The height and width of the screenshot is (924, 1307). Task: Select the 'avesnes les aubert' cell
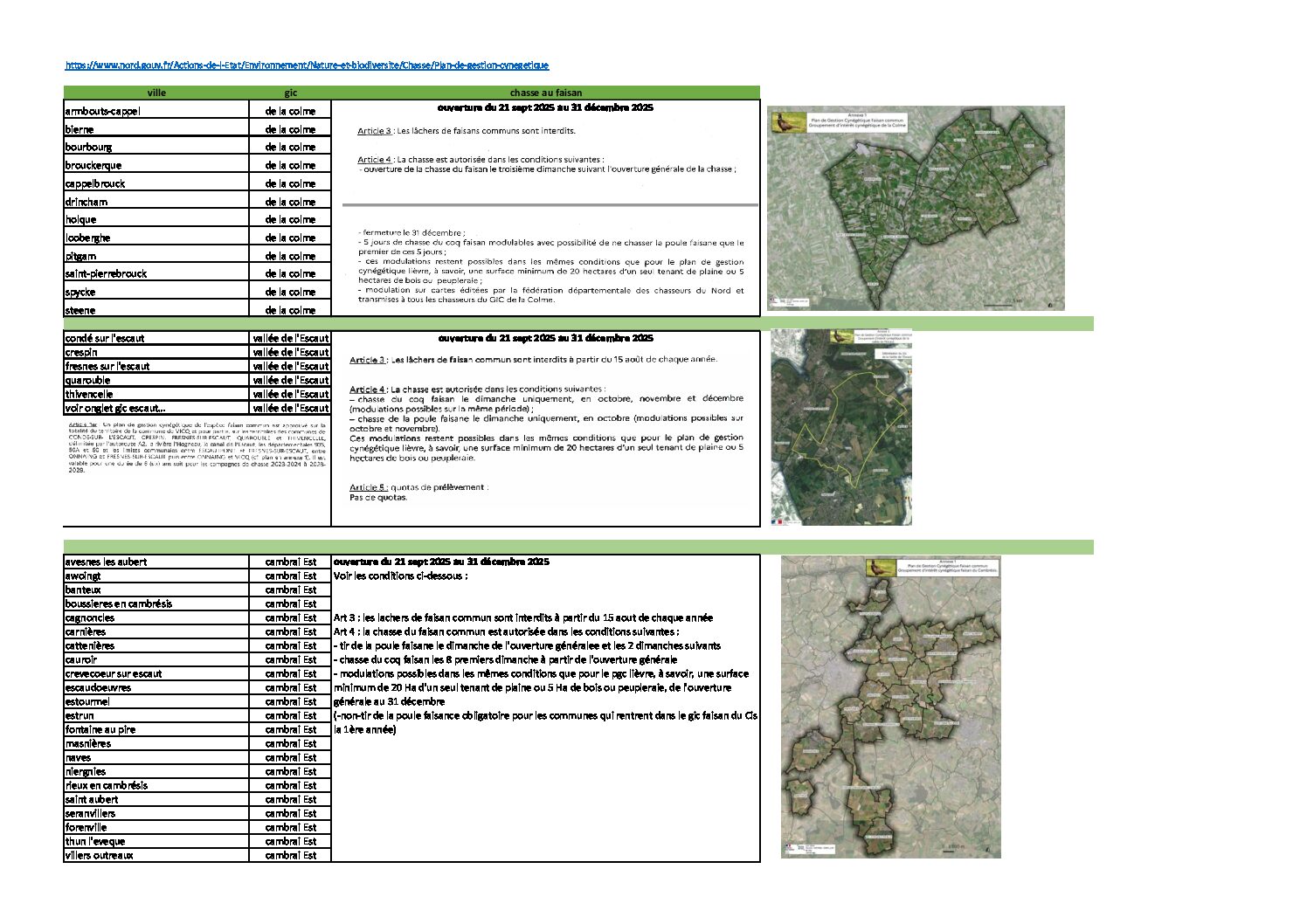coord(156,562)
